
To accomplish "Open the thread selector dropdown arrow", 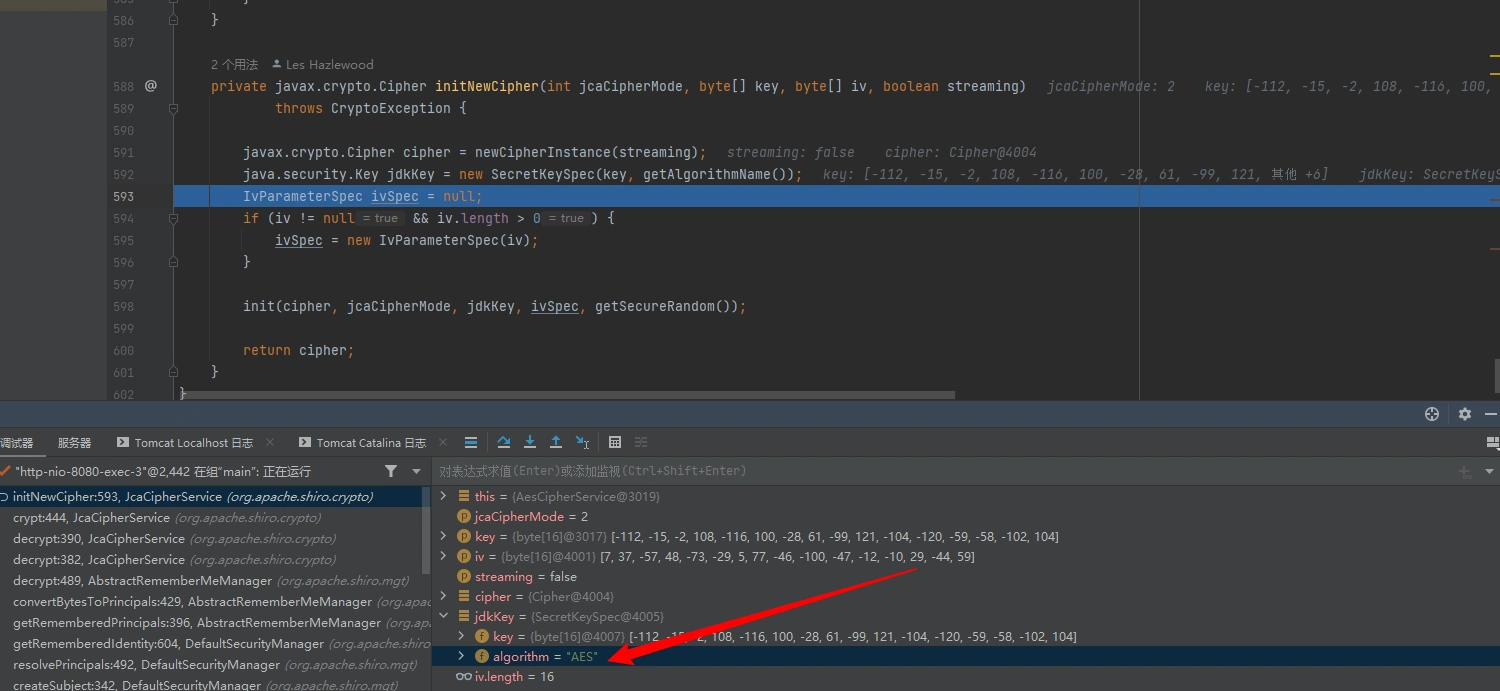I will click(417, 471).
